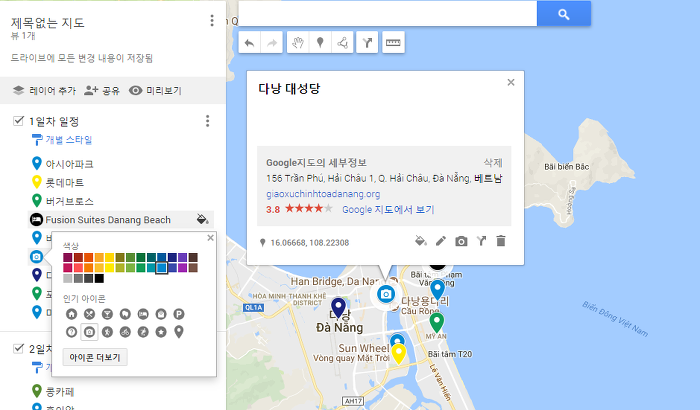This screenshot has width=700, height=410.
Task: Choose the parking P icon
Action: tap(179, 314)
